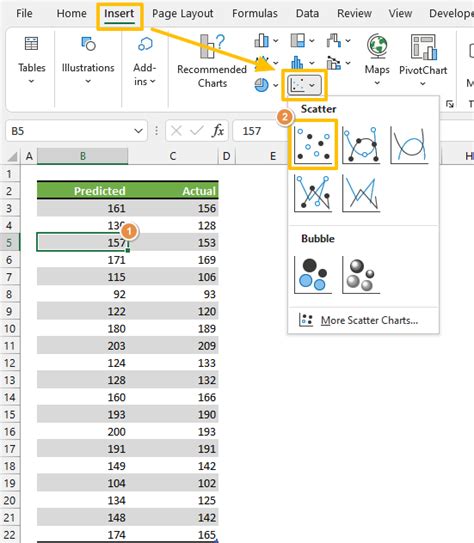474x543 pixels.
Task: Click the Enter formula checkmark
Action: 197,131
